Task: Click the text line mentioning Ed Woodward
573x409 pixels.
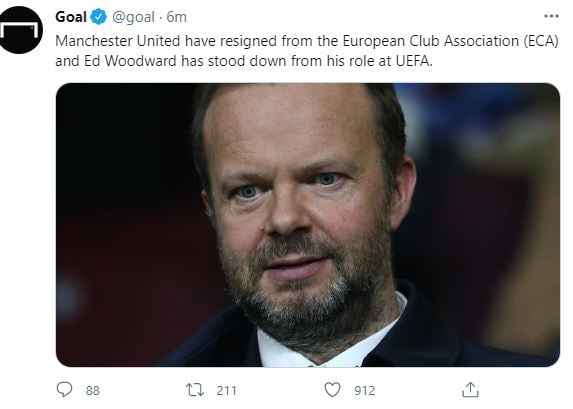Action: tap(244, 61)
